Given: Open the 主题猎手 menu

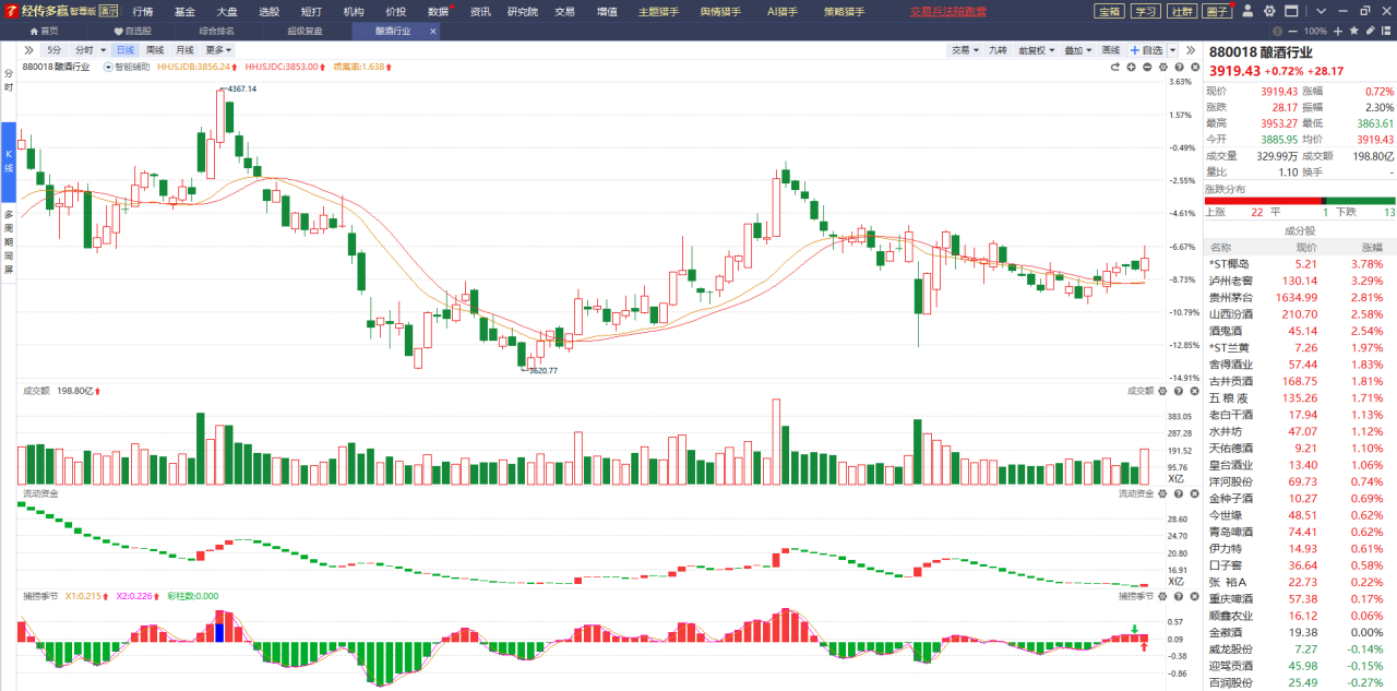Looking at the screenshot, I should click(x=659, y=11).
